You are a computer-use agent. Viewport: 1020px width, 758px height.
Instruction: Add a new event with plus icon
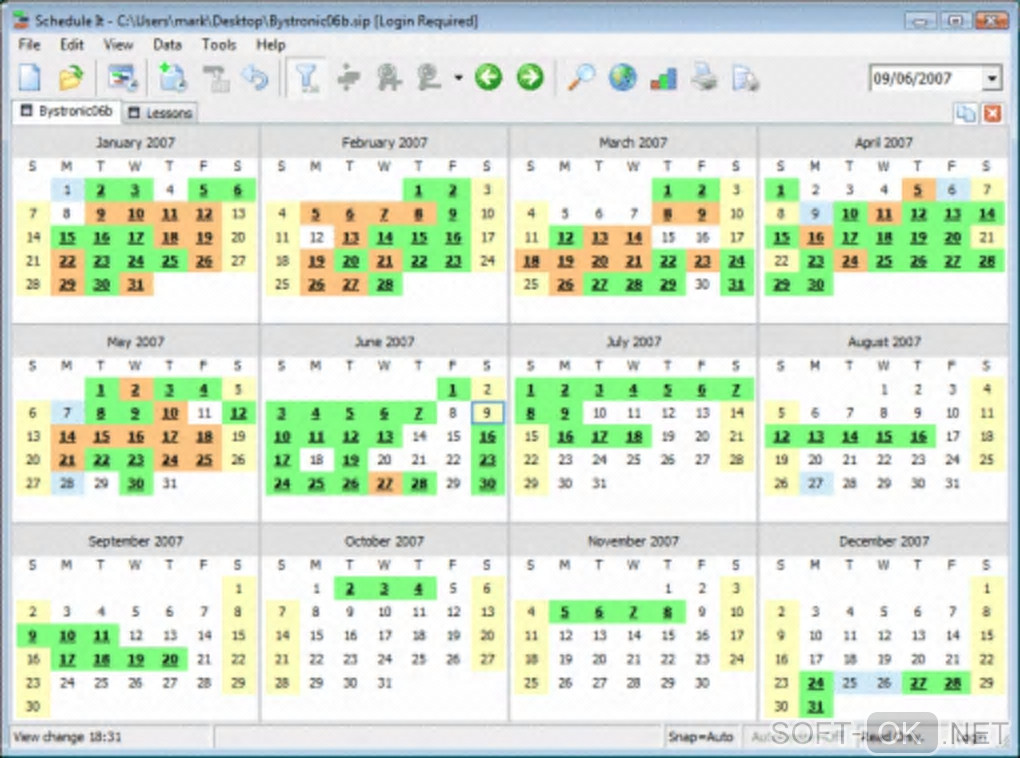click(x=172, y=78)
